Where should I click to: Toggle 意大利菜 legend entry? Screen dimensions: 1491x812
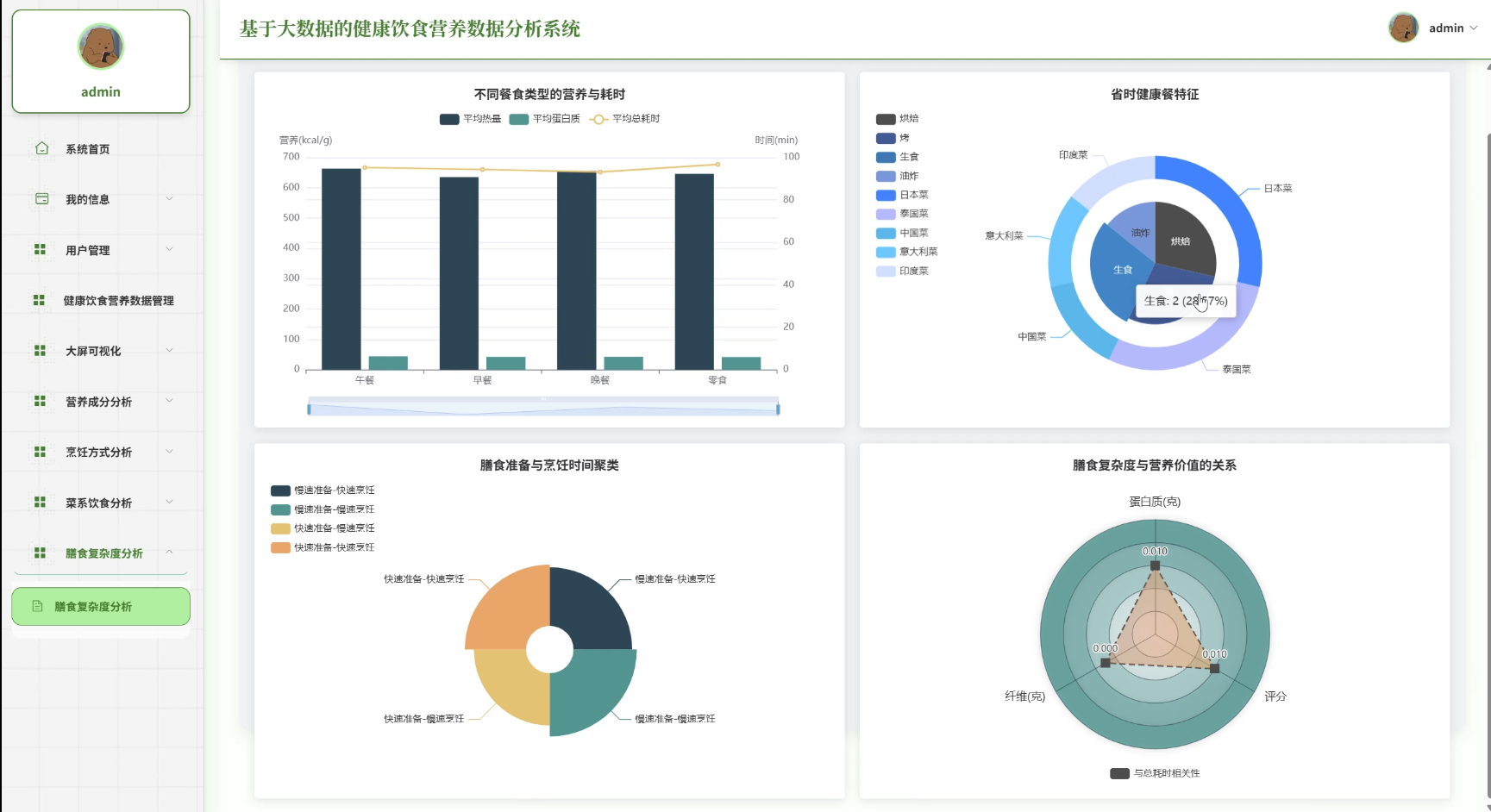(907, 252)
